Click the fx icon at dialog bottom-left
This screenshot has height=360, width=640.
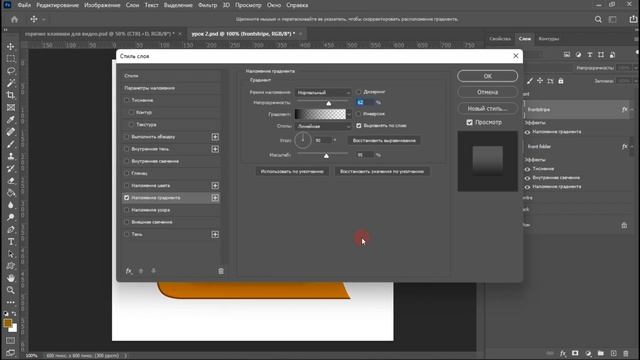tap(129, 271)
